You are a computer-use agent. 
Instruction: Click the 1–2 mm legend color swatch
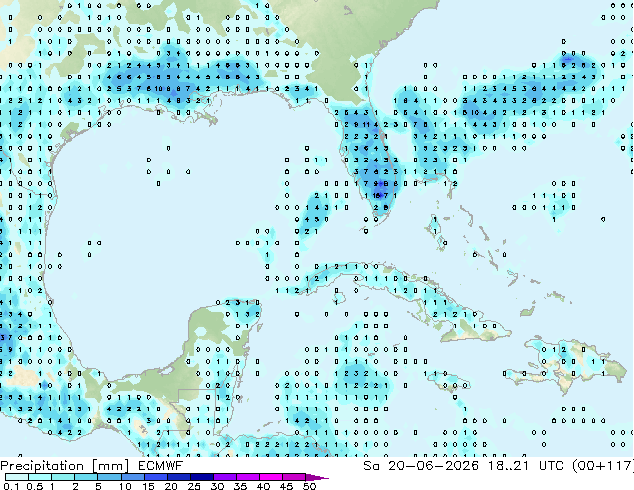pos(63,477)
